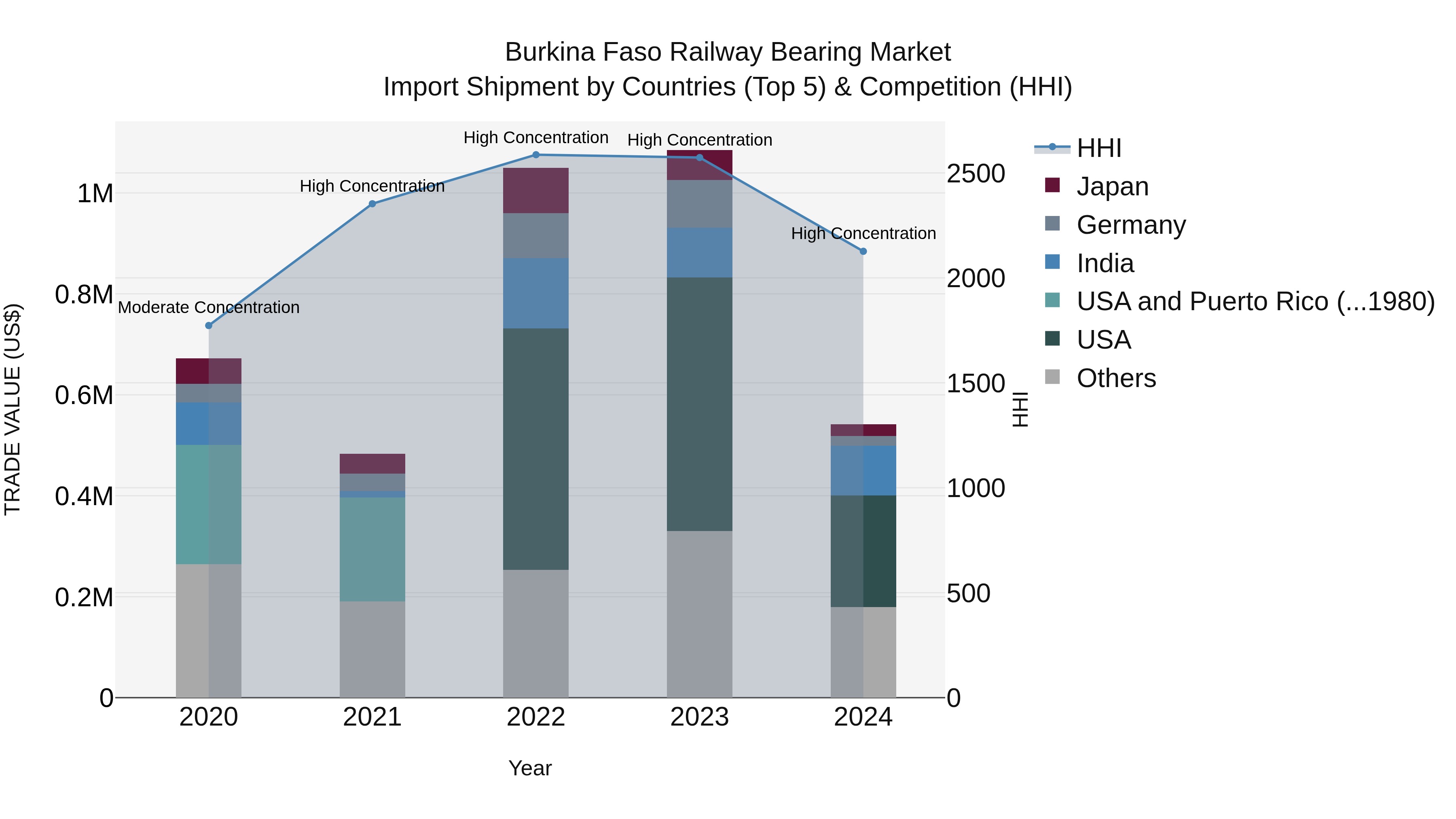Click the Others gray swatch in legend
Viewport: 1456px width, 819px height.
(1052, 377)
